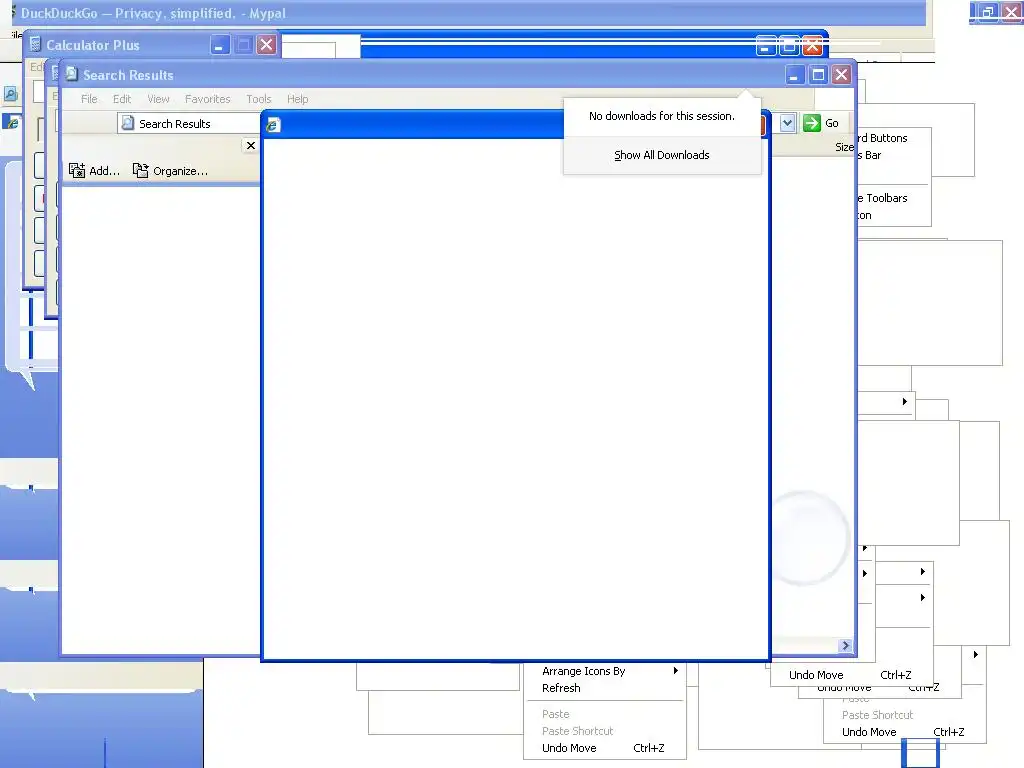Expand the Arrange Icons By submenu
The width and height of the screenshot is (1024, 768).
pyautogui.click(x=605, y=671)
